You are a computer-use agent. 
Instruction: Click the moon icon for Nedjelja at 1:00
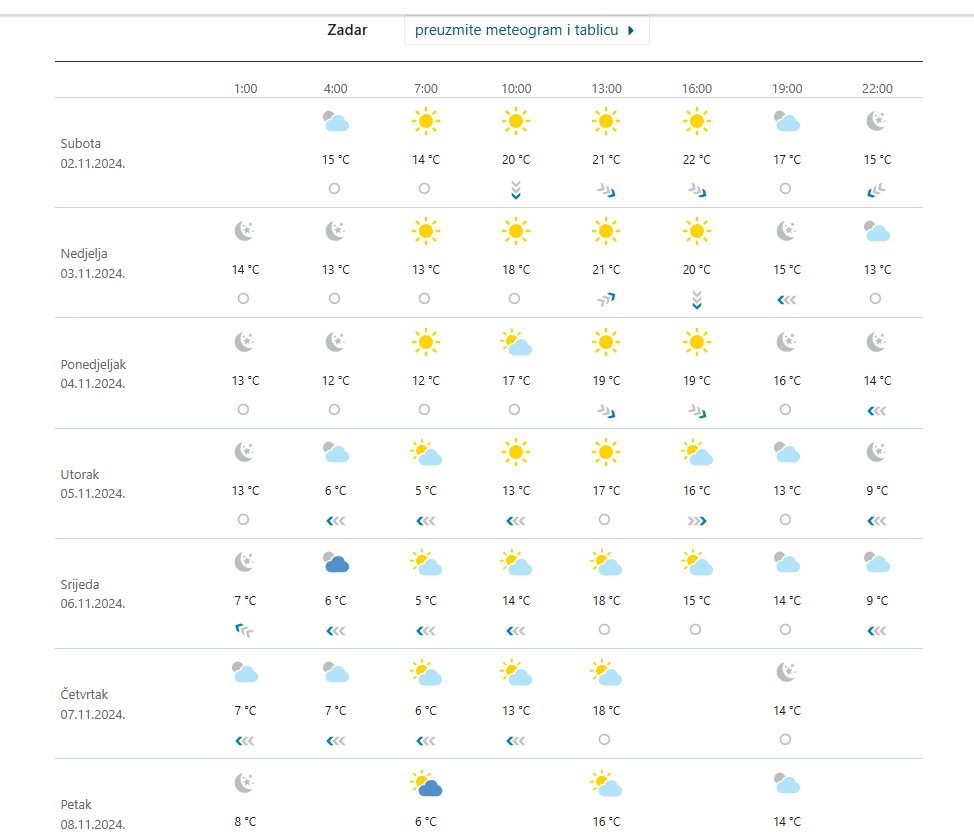[245, 232]
